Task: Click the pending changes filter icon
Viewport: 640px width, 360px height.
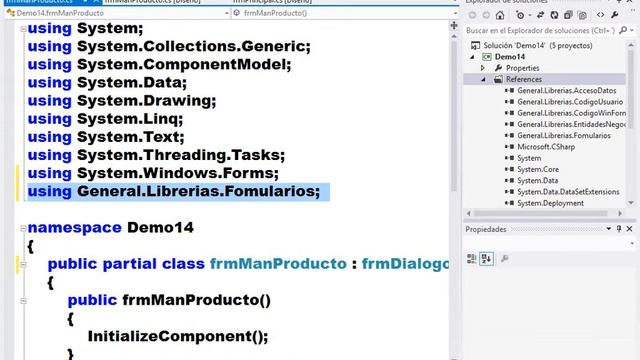Action: (x=520, y=16)
